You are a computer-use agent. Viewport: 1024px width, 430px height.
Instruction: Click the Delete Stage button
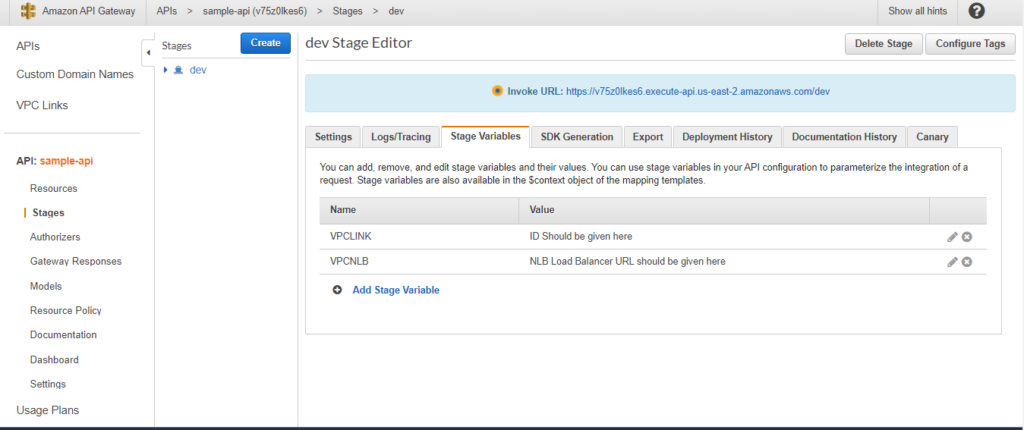[x=883, y=44]
